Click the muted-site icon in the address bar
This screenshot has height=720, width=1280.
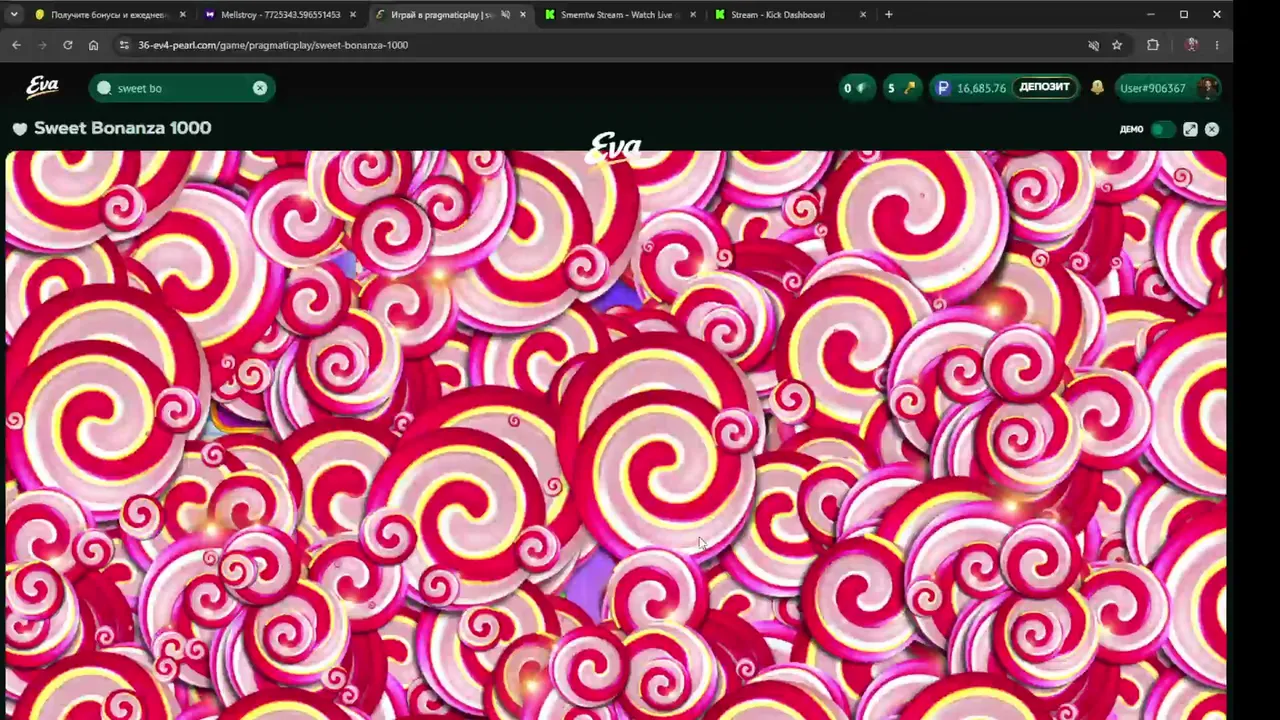[1093, 45]
